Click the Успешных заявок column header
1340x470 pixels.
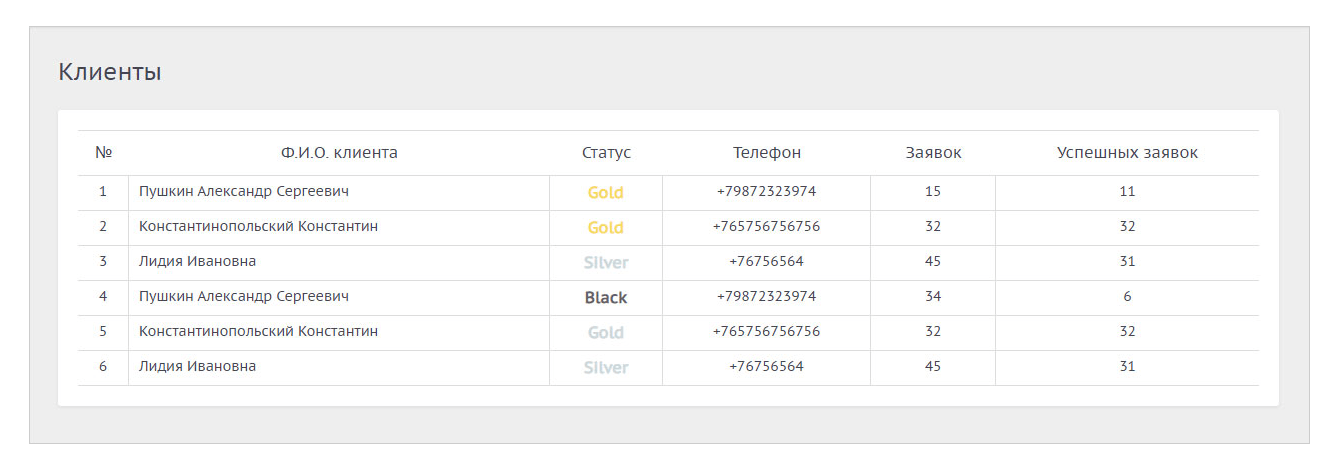(1127, 153)
